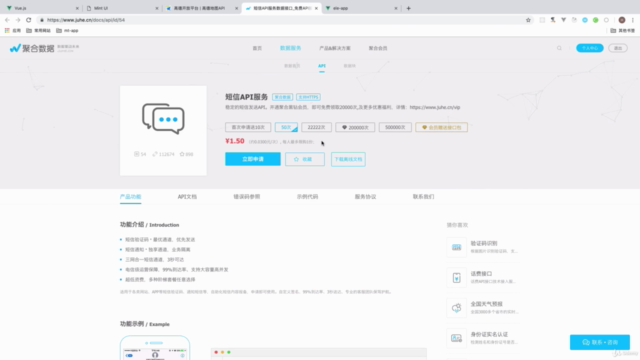Select the 50次 package option
Viewport: 640px width, 360px height.
pos(286,127)
